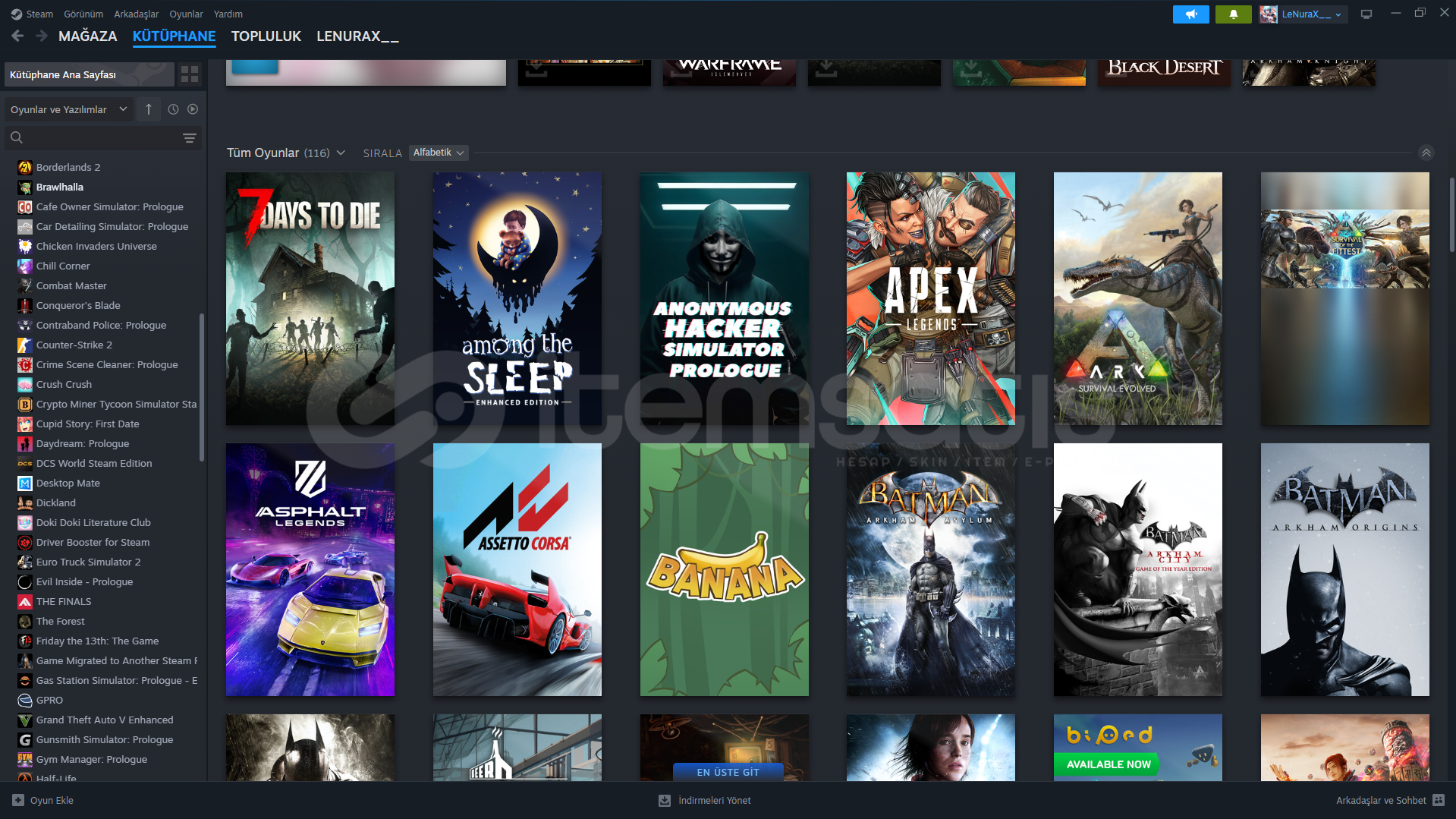Collapse the Tüm Oyunlar section arrow
This screenshot has height=819, width=1456.
click(1426, 153)
